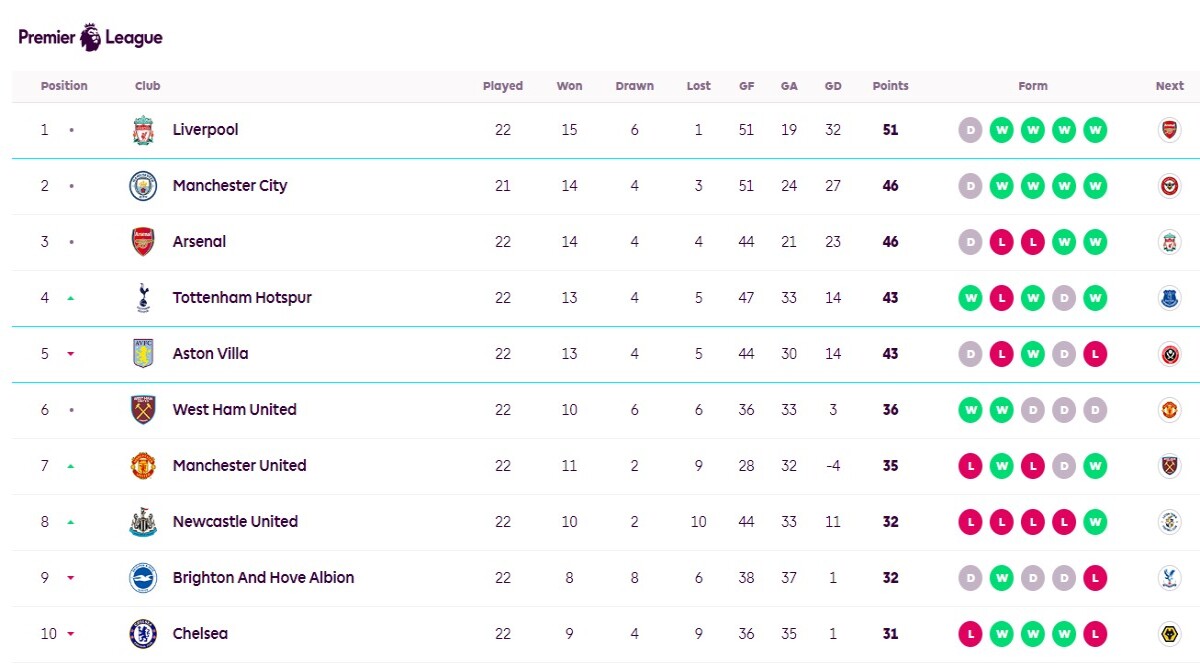This screenshot has height=667, width=1200.
Task: Click Chelsea's position-down red arrow
Action: (71, 634)
